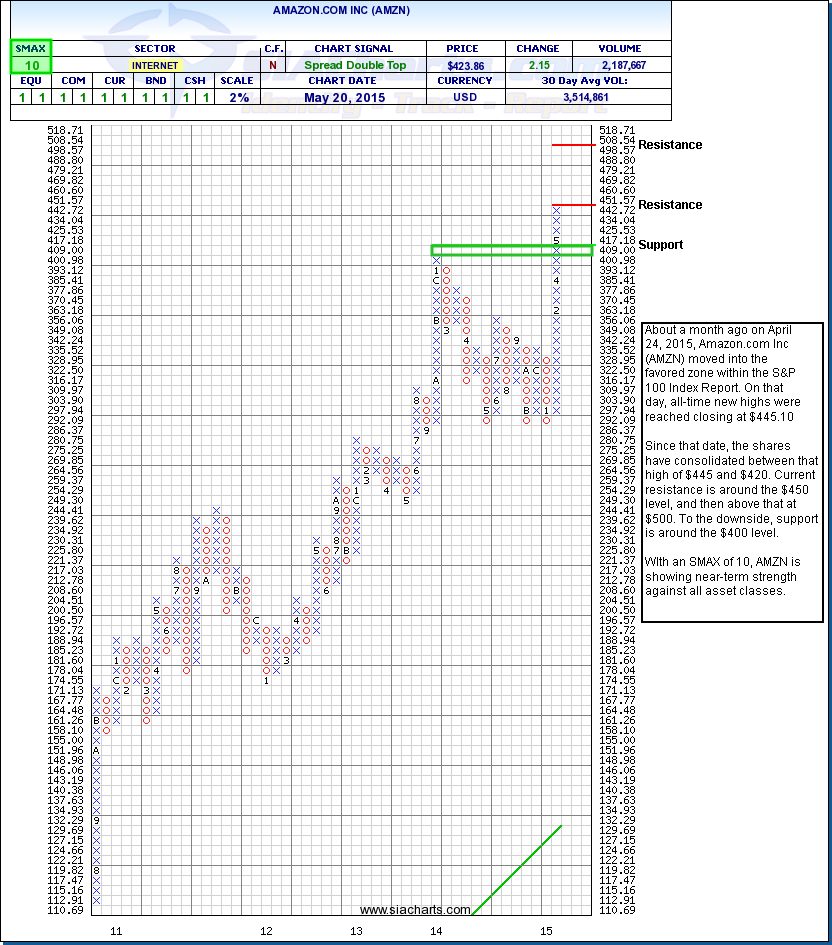Click the green SMAX score box showing 10
This screenshot has height=945, width=832.
pyautogui.click(x=30, y=65)
